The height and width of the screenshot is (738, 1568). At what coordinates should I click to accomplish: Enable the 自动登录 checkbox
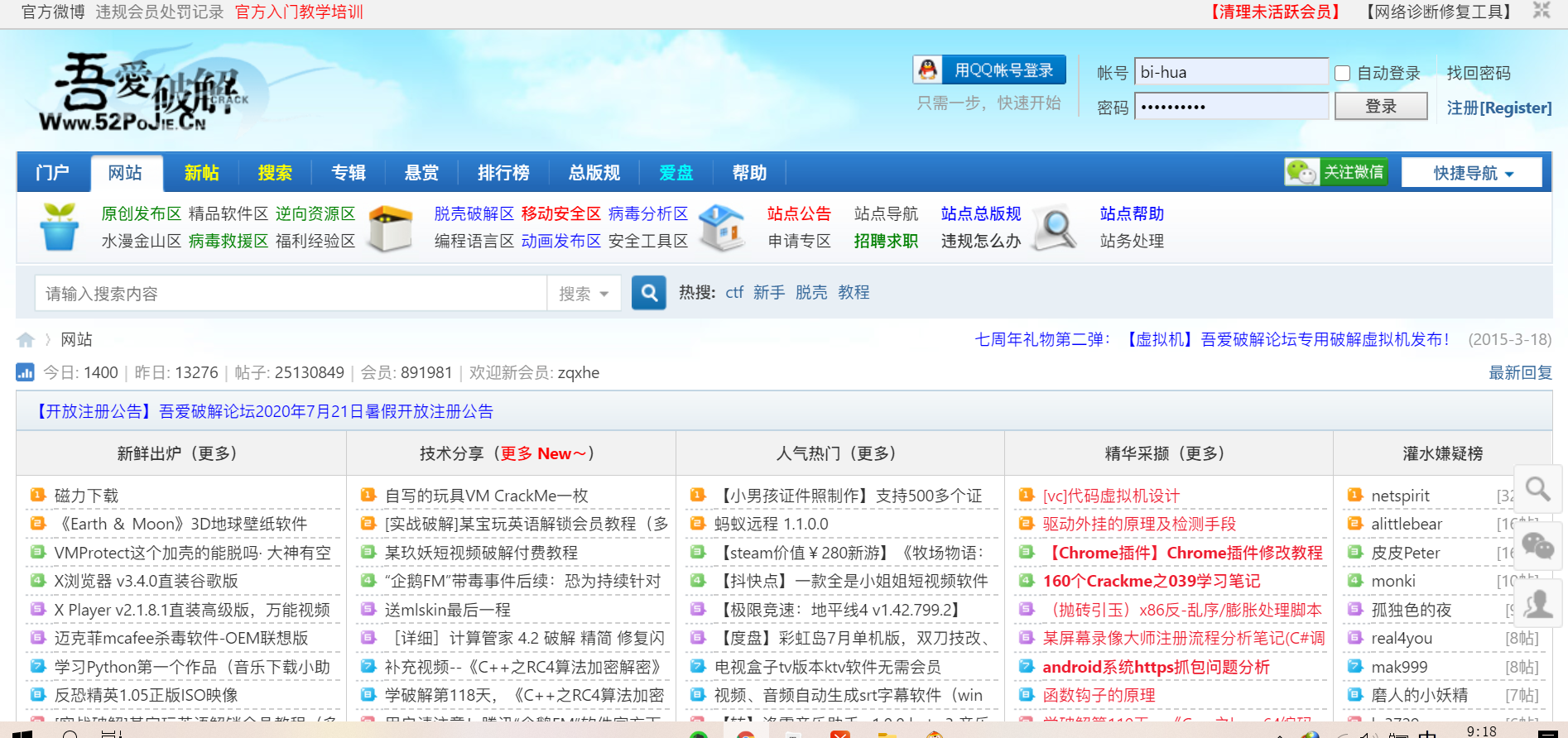point(1343,74)
